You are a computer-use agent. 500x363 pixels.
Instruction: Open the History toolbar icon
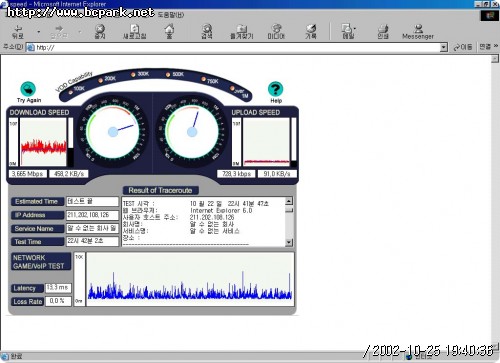311,31
